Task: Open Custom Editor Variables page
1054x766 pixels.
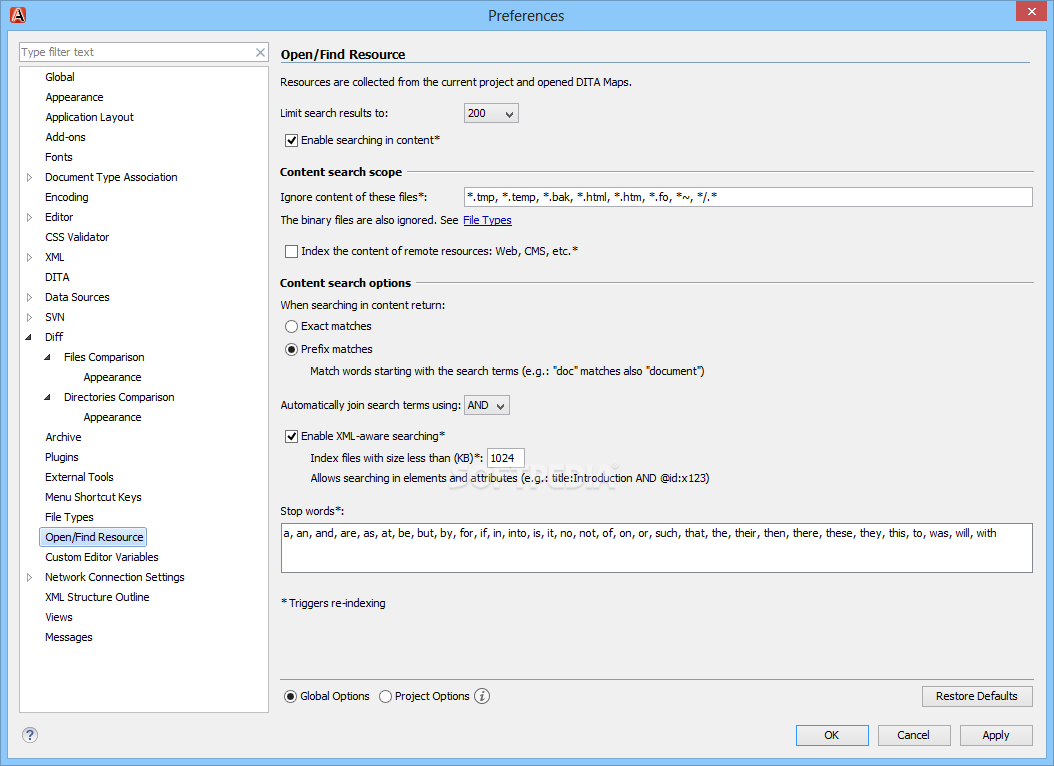Action: (x=102, y=557)
